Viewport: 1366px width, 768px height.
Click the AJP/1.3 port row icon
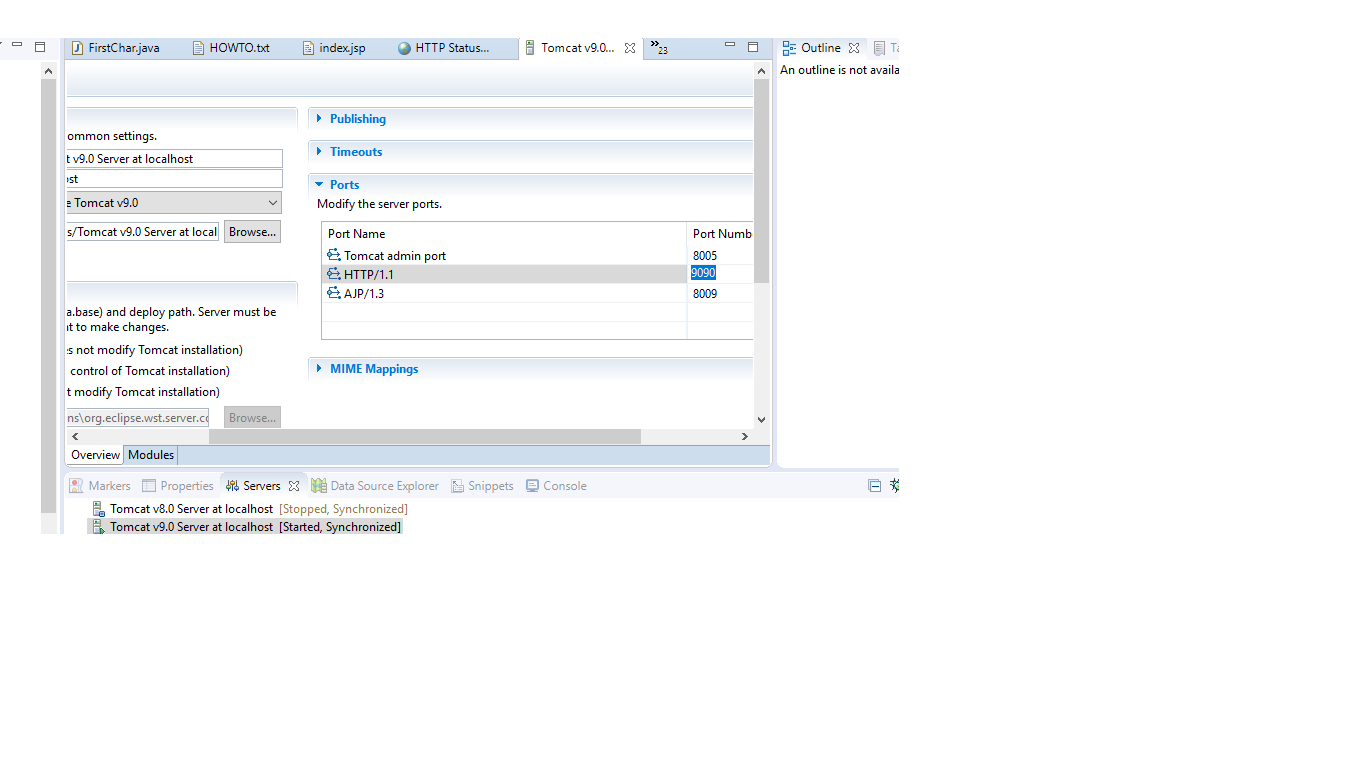coord(334,293)
